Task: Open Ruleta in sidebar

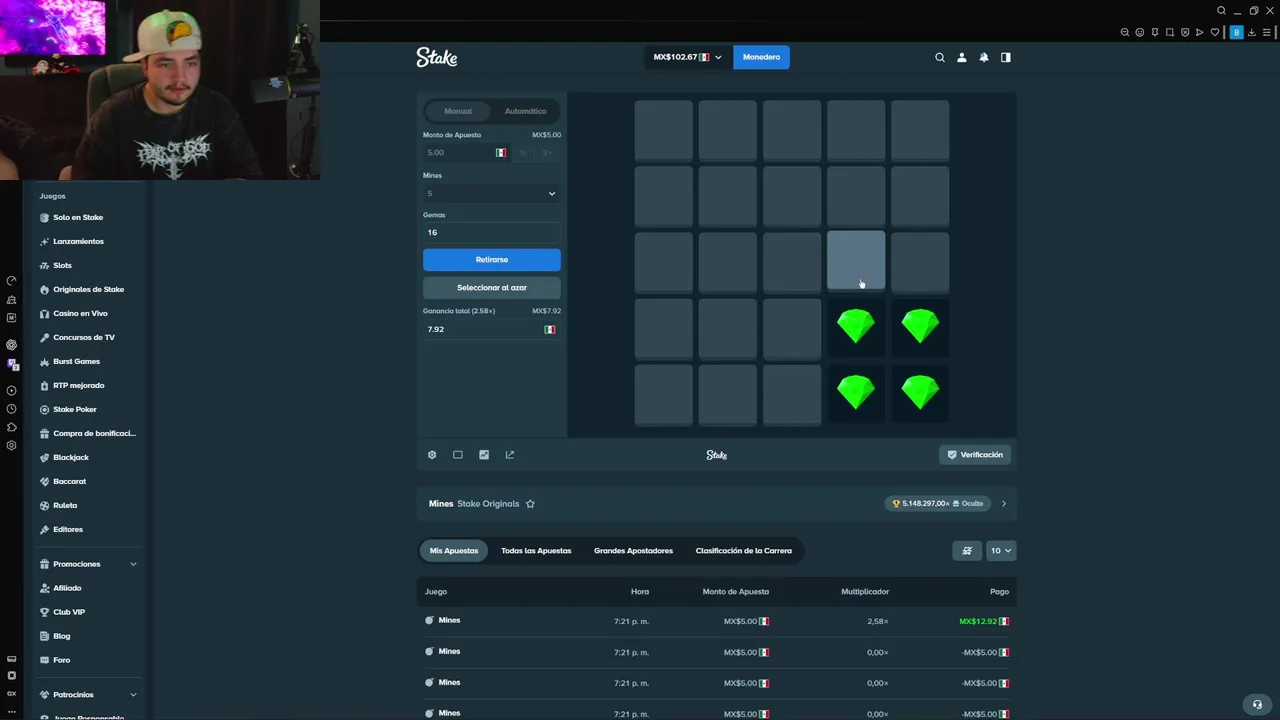Action: tap(65, 505)
